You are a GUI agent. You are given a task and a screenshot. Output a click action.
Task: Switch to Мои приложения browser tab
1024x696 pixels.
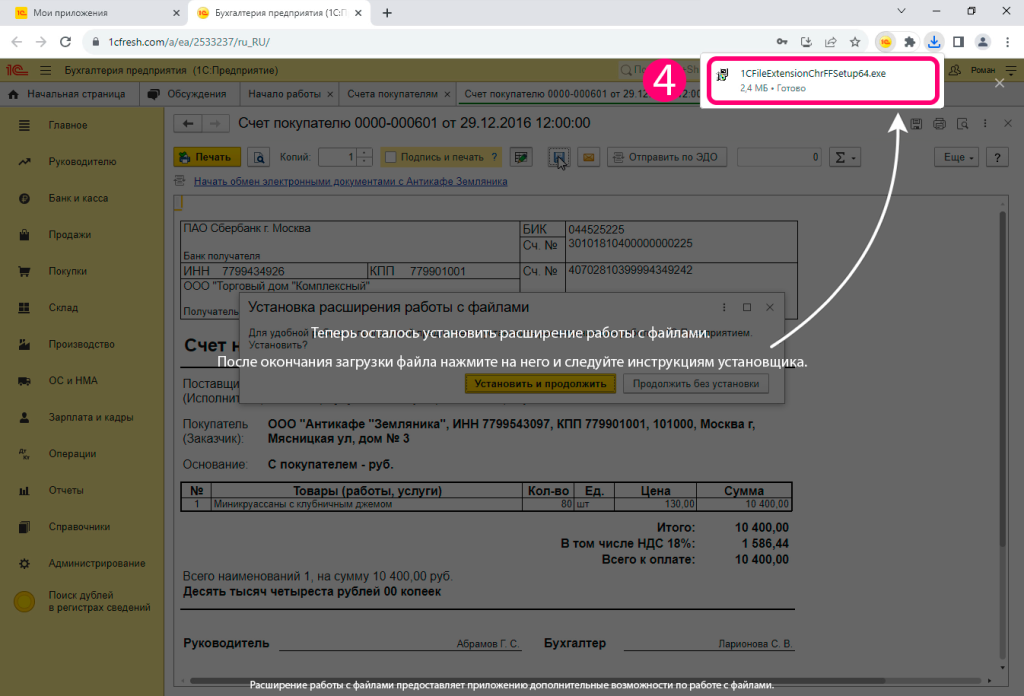pos(95,13)
